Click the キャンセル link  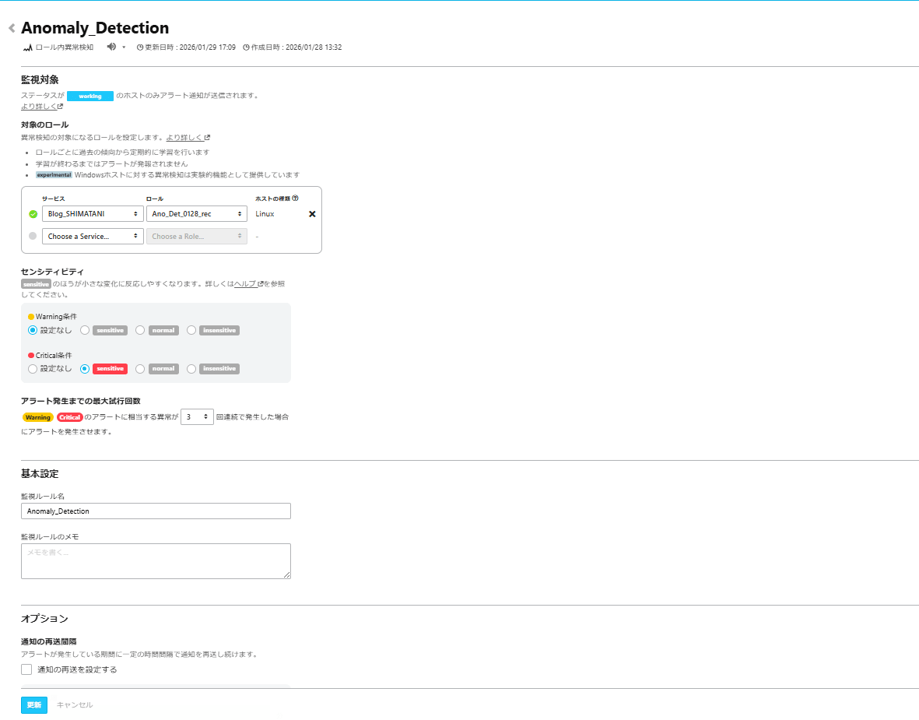click(x=75, y=705)
